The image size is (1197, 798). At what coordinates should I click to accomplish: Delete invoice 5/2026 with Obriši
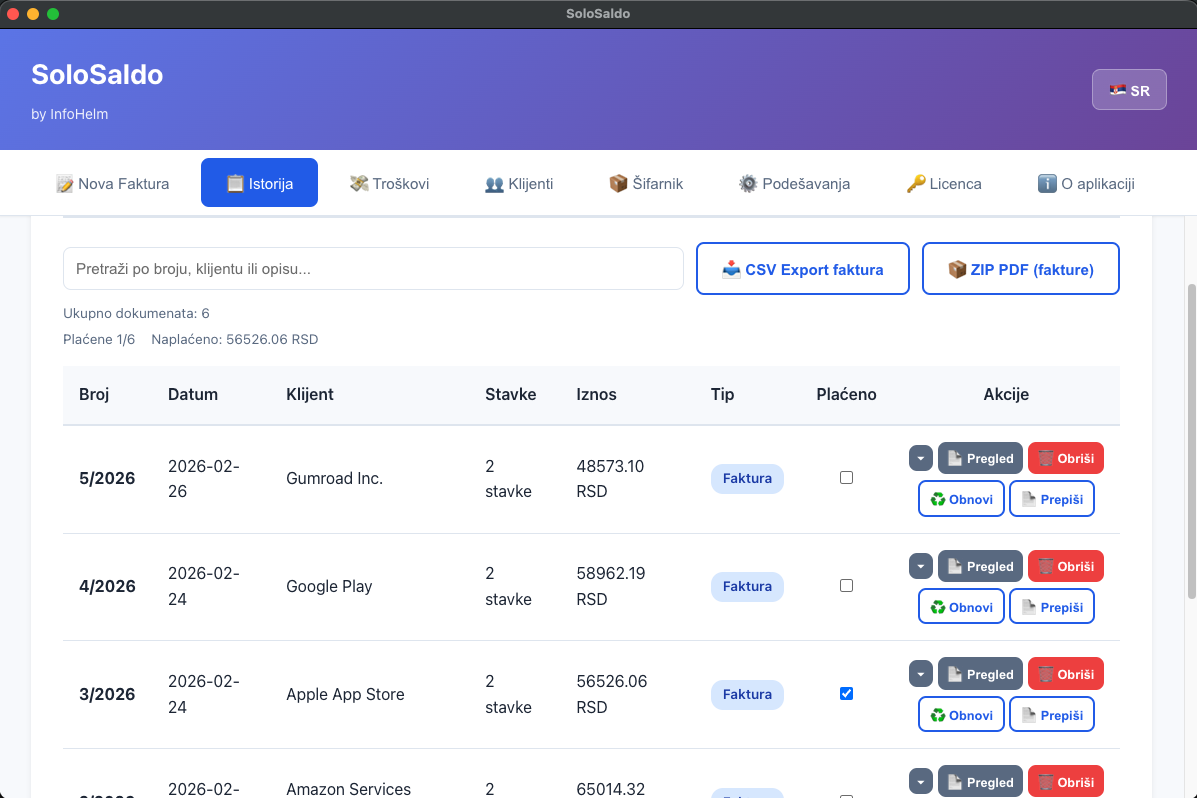pos(1065,458)
